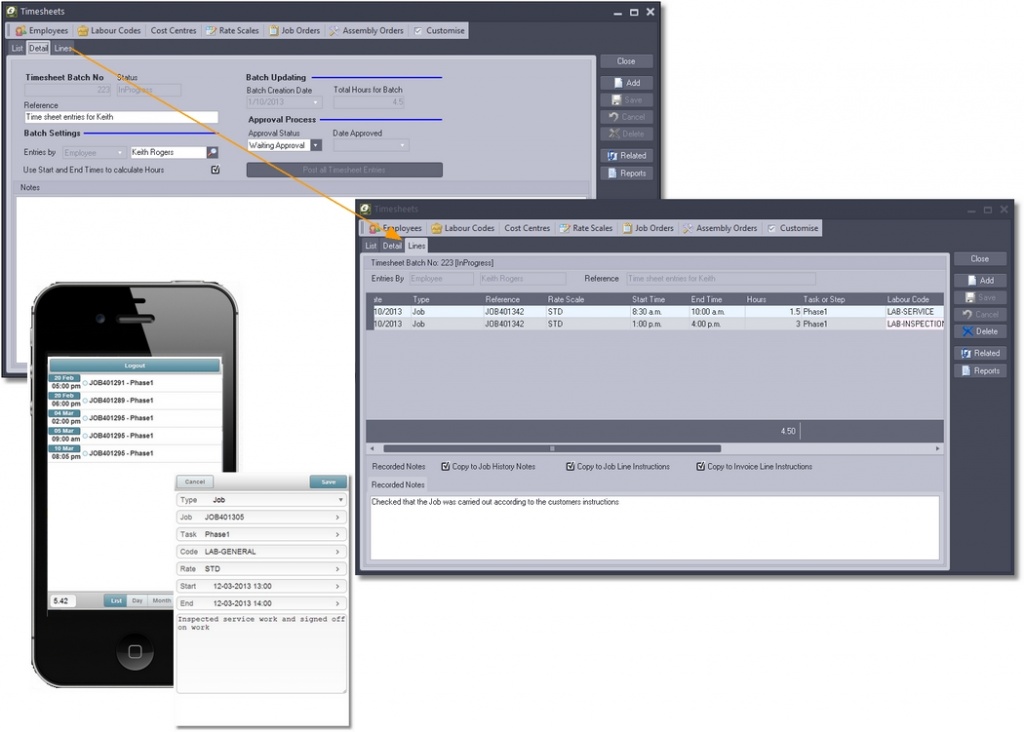Click into the Reference text field

(120, 117)
